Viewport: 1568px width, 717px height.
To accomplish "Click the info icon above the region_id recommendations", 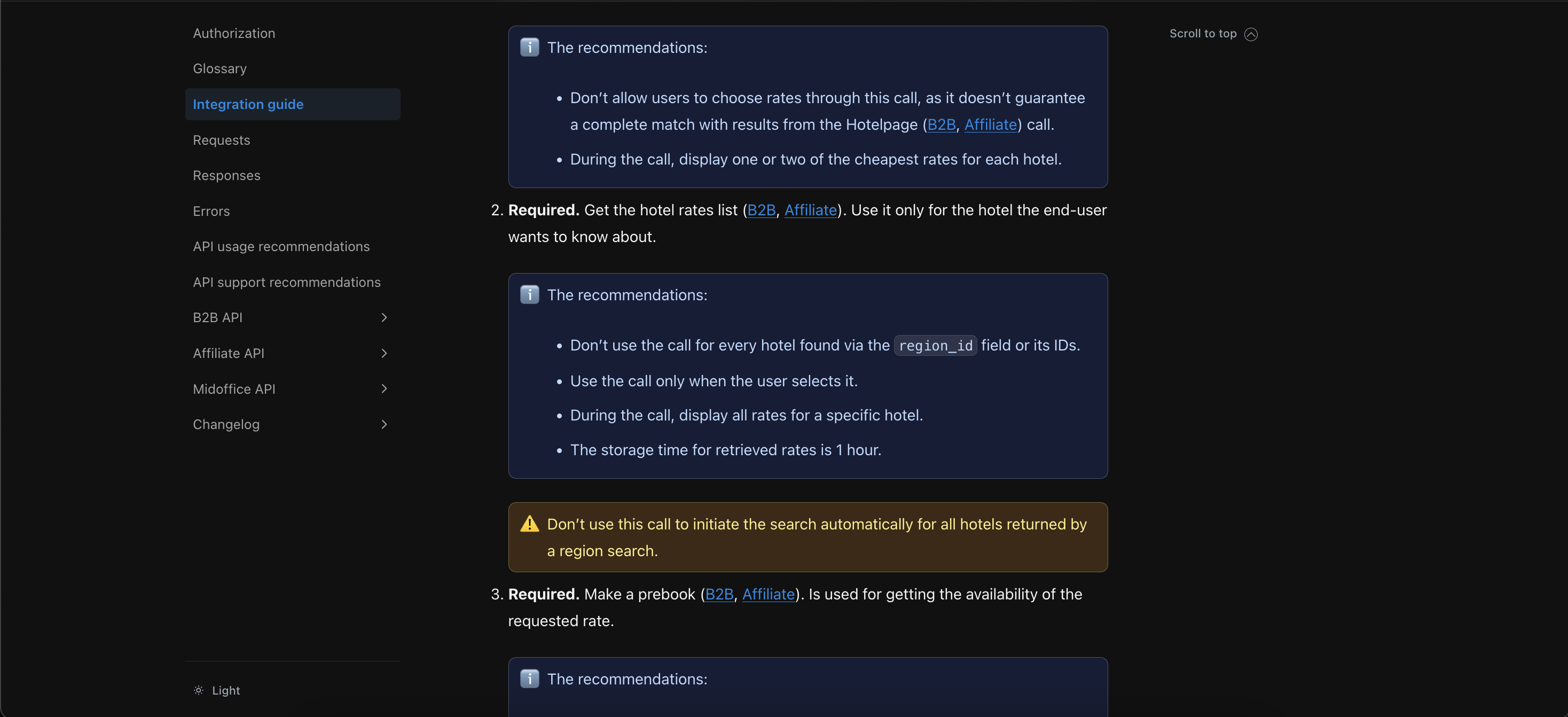I will click(x=530, y=295).
